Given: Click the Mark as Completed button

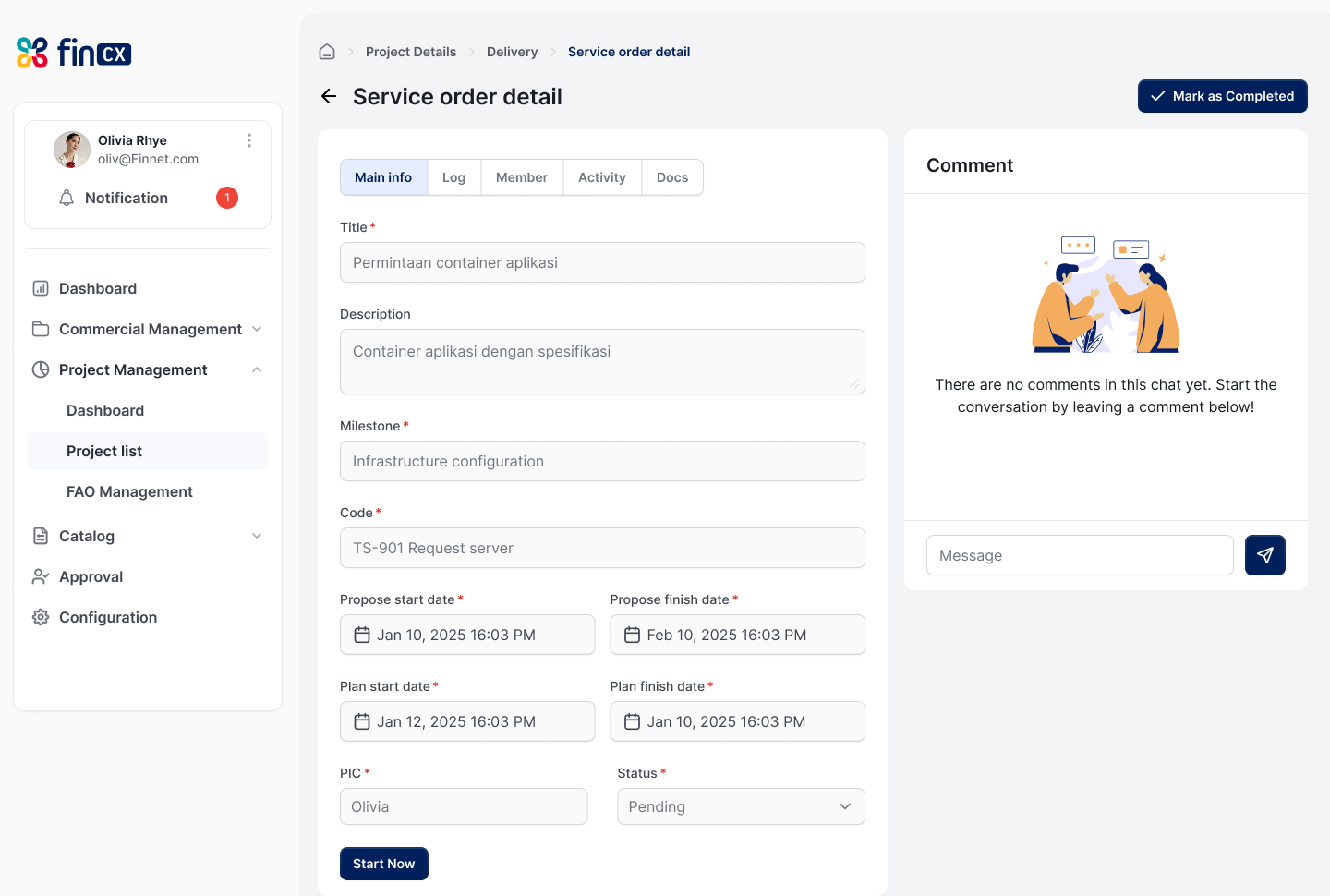Looking at the screenshot, I should 1222,96.
